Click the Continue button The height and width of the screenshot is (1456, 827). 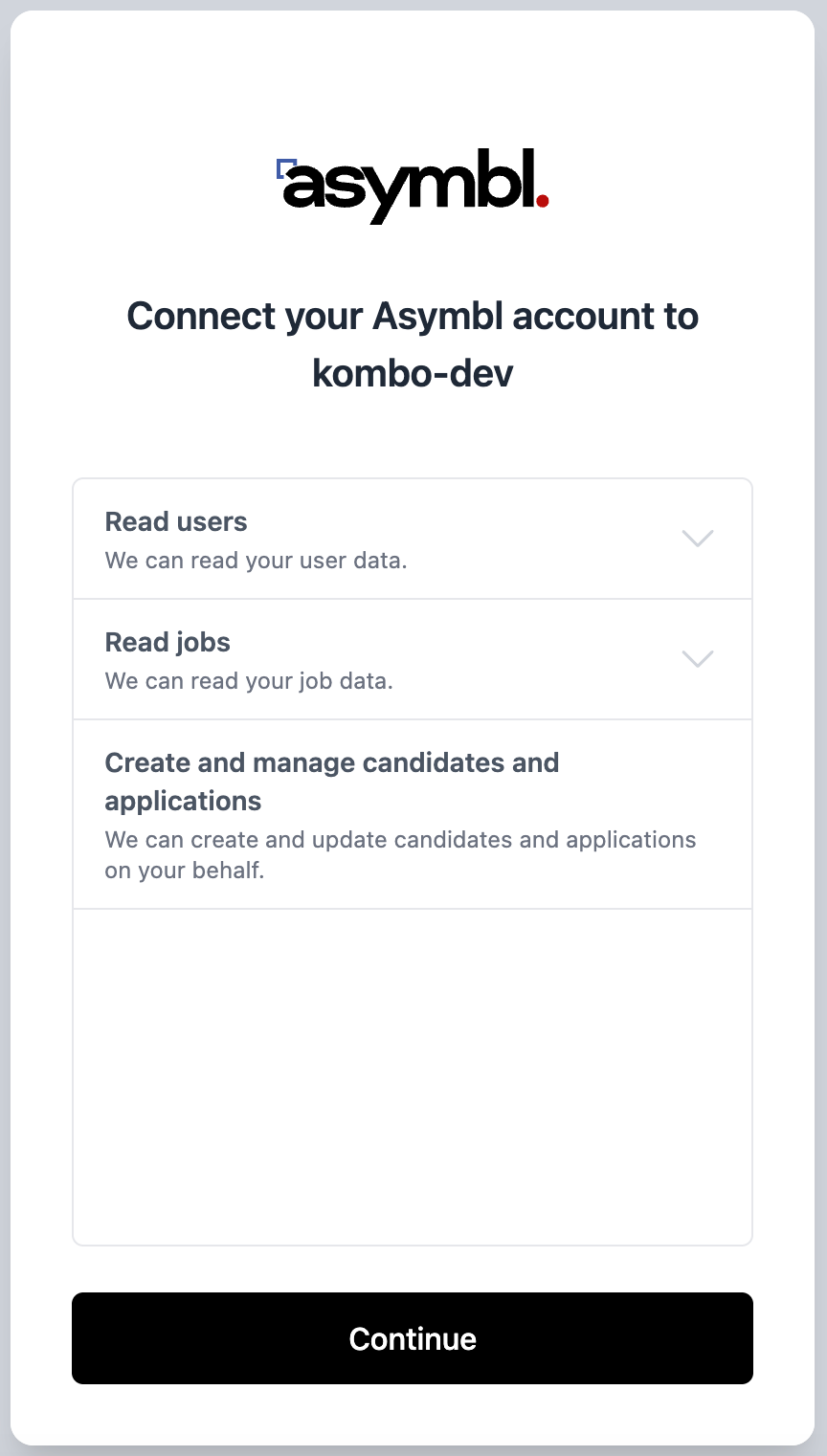(413, 1338)
